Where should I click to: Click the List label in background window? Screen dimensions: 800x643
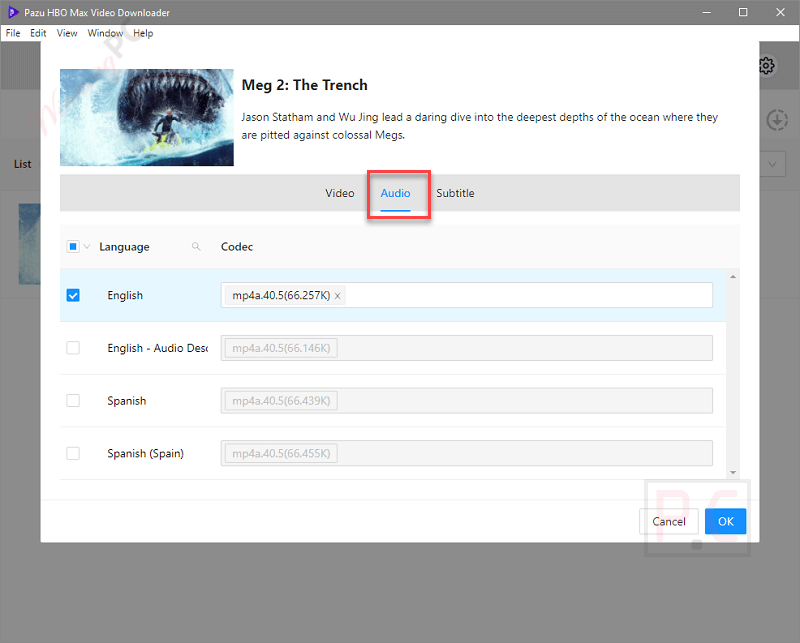pos(22,164)
